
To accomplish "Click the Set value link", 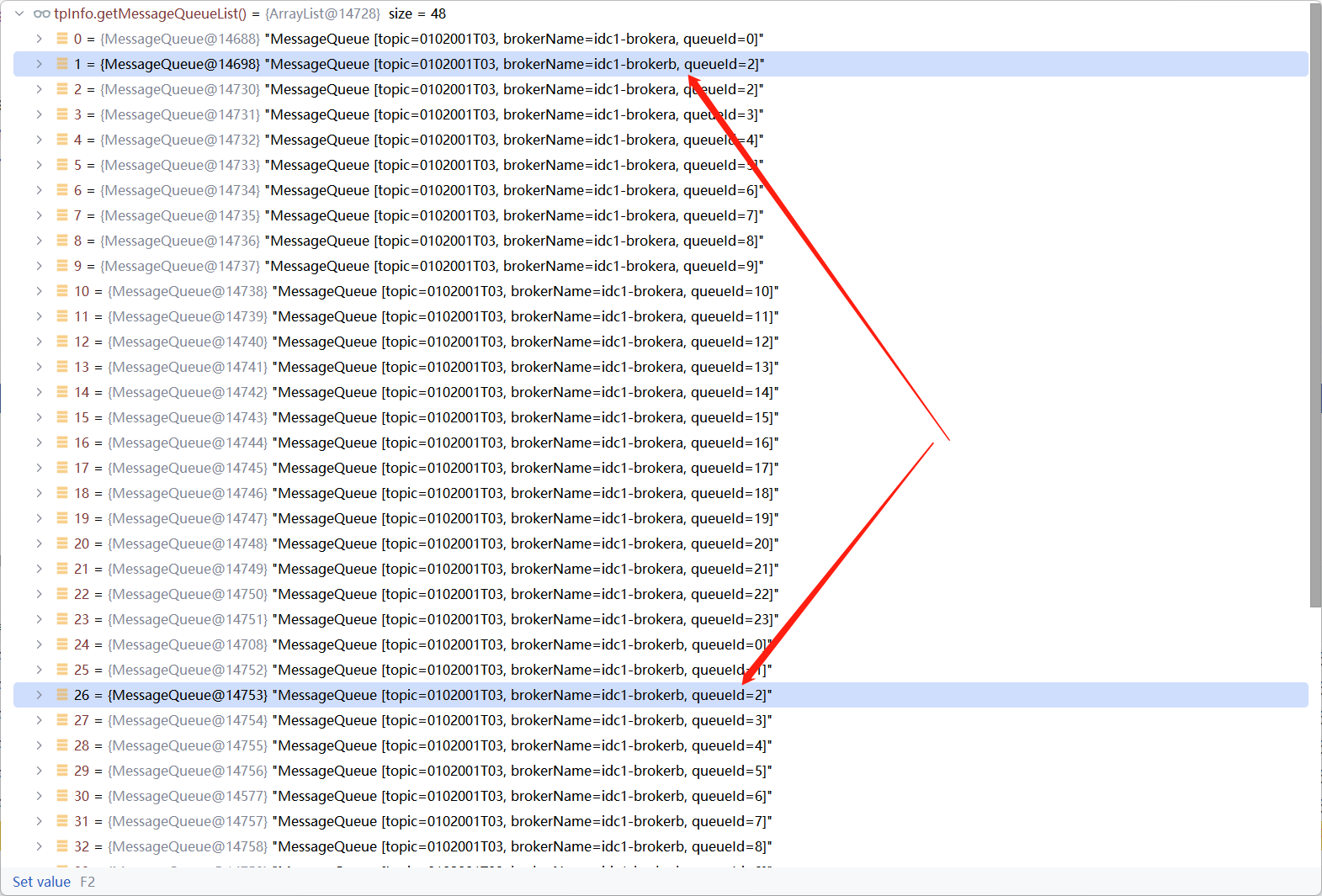I will pyautogui.click(x=41, y=882).
